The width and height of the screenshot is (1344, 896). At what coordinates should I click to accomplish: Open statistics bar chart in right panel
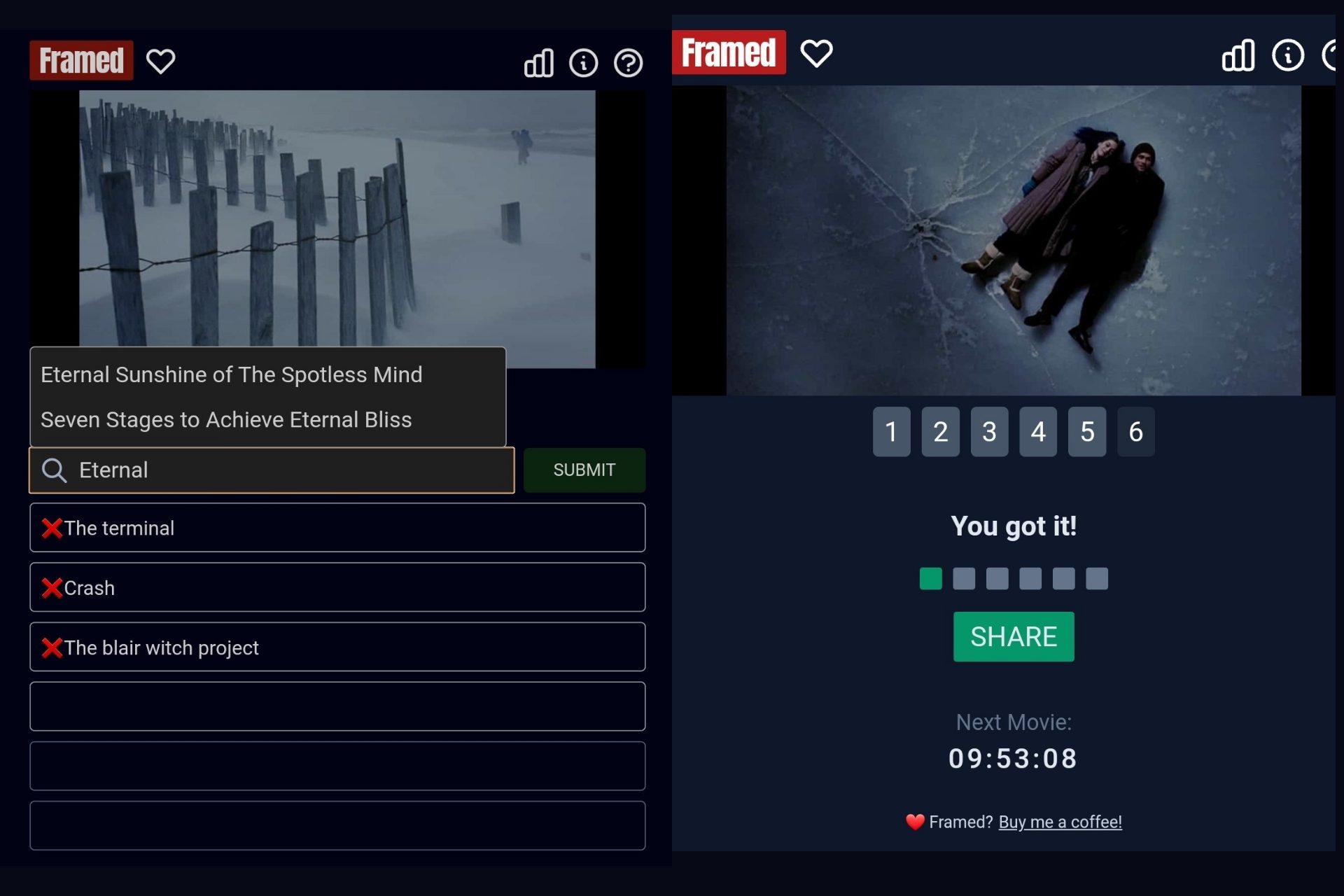click(1238, 55)
